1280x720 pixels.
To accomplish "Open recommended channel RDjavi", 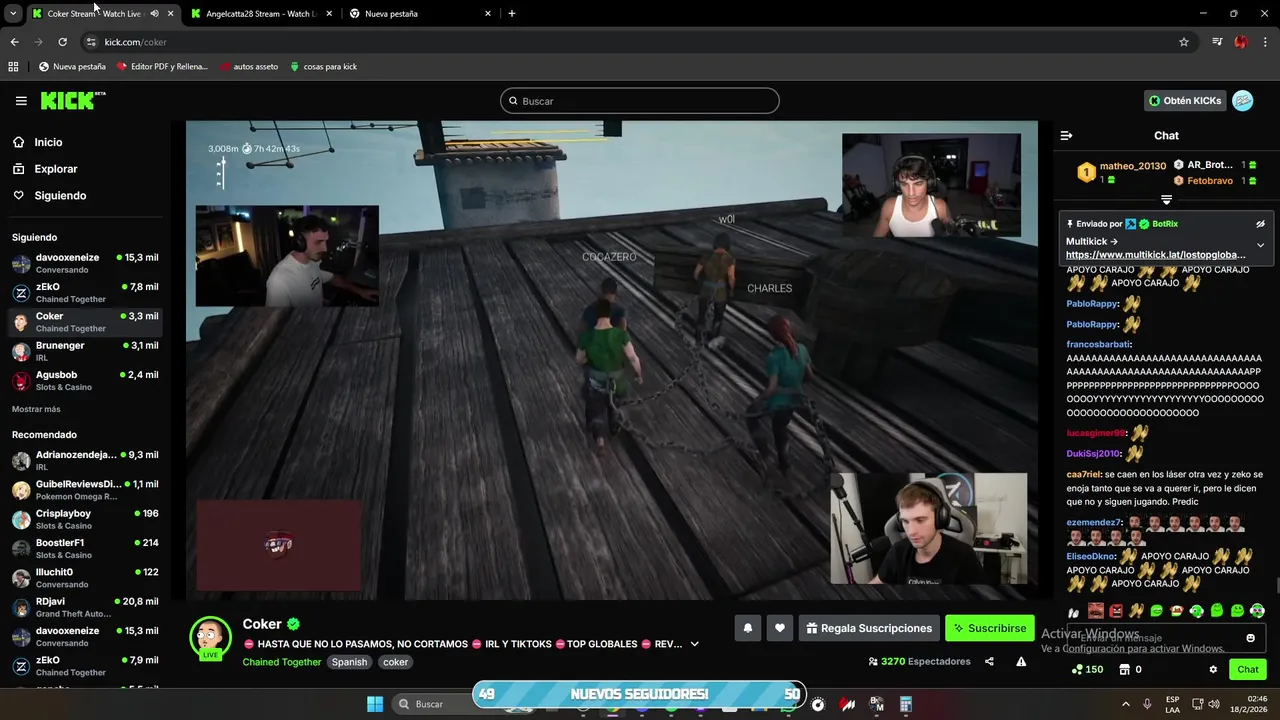I will point(85,607).
